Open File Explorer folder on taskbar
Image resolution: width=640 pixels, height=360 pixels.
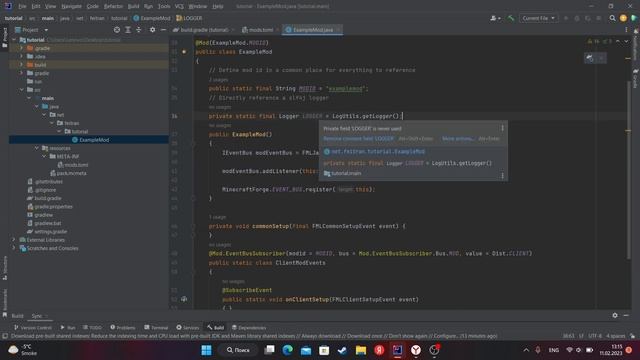(361, 350)
